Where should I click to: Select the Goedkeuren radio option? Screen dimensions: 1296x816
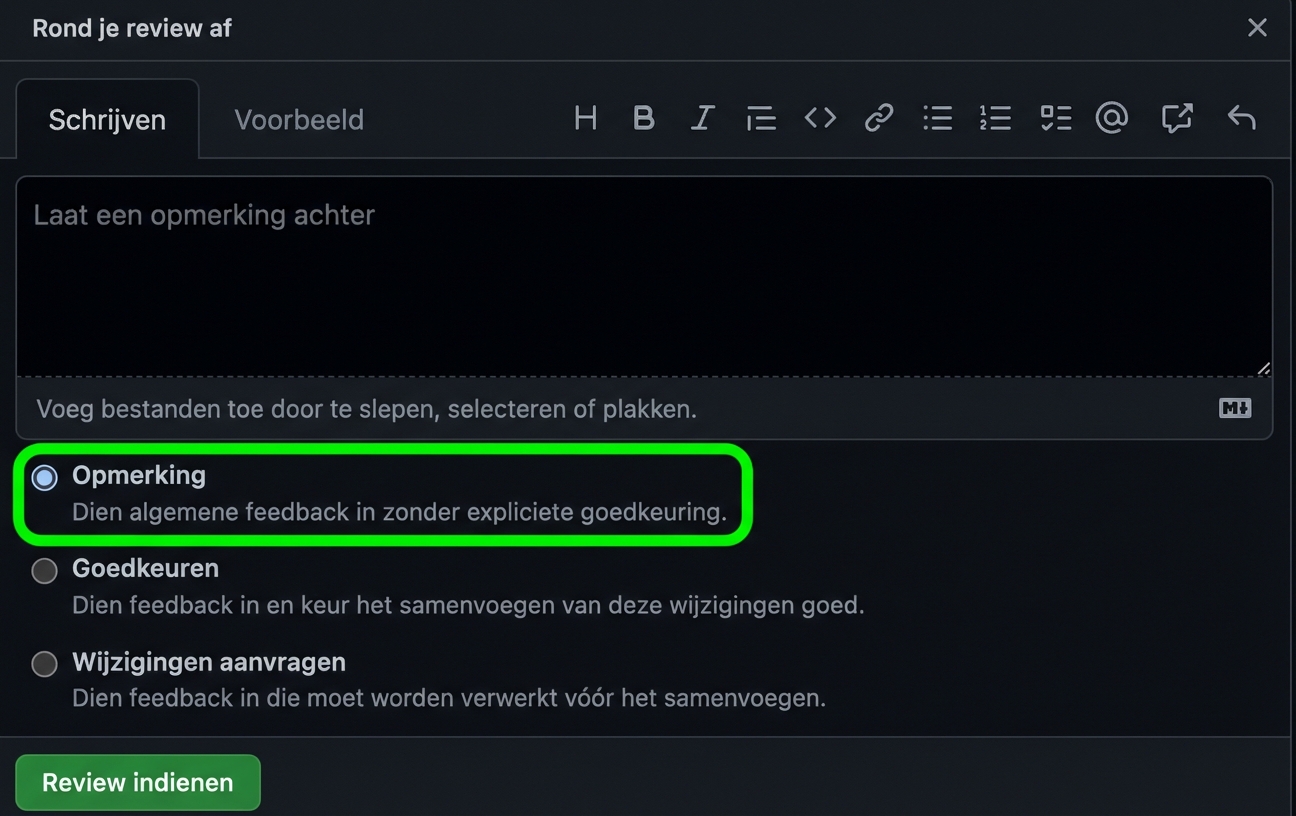tap(45, 571)
